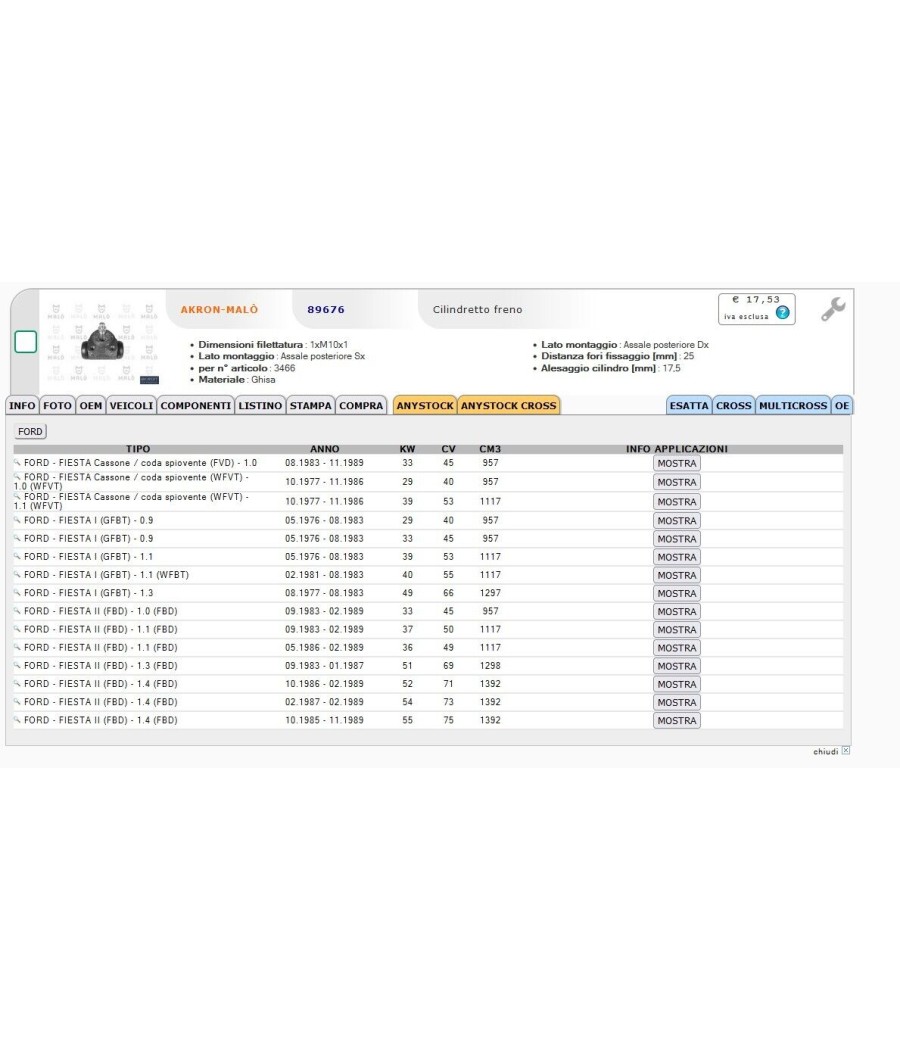The image size is (900, 1050).
Task: Click year range 02.1981 - 08.1983
Action: click(324, 575)
